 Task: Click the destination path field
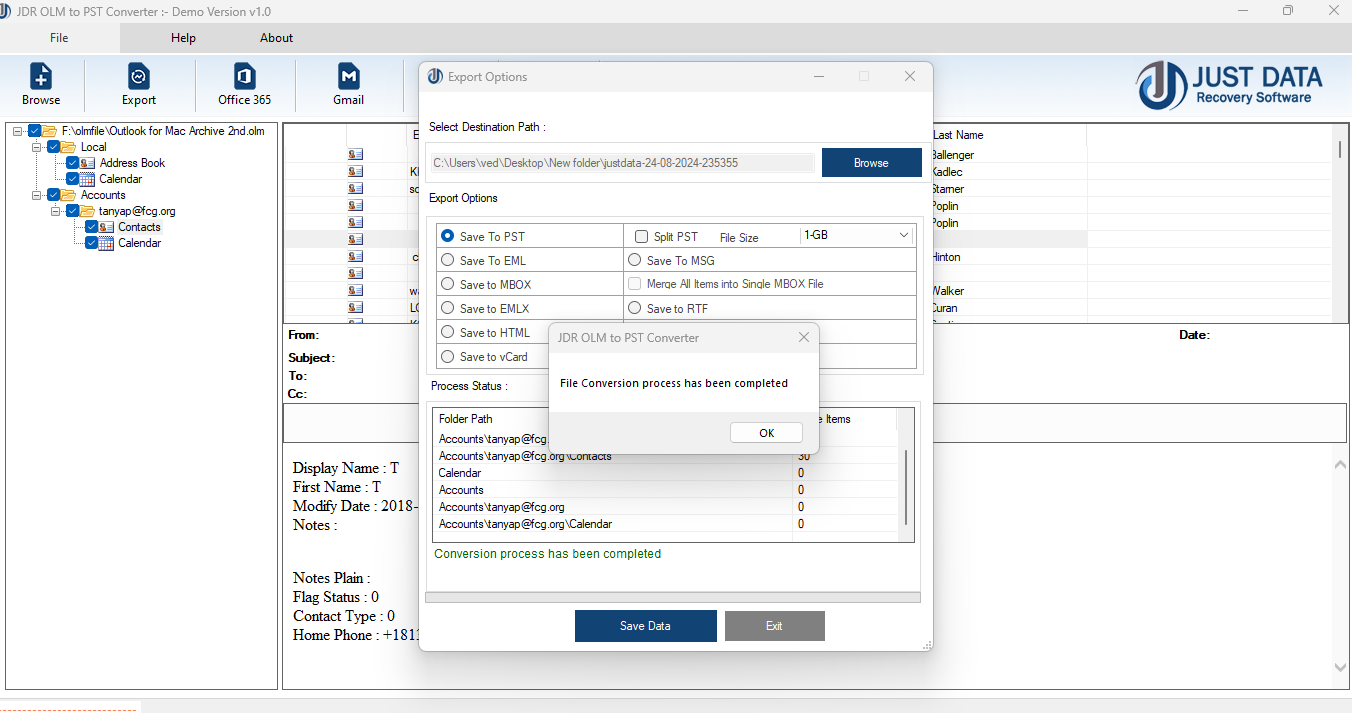point(622,163)
